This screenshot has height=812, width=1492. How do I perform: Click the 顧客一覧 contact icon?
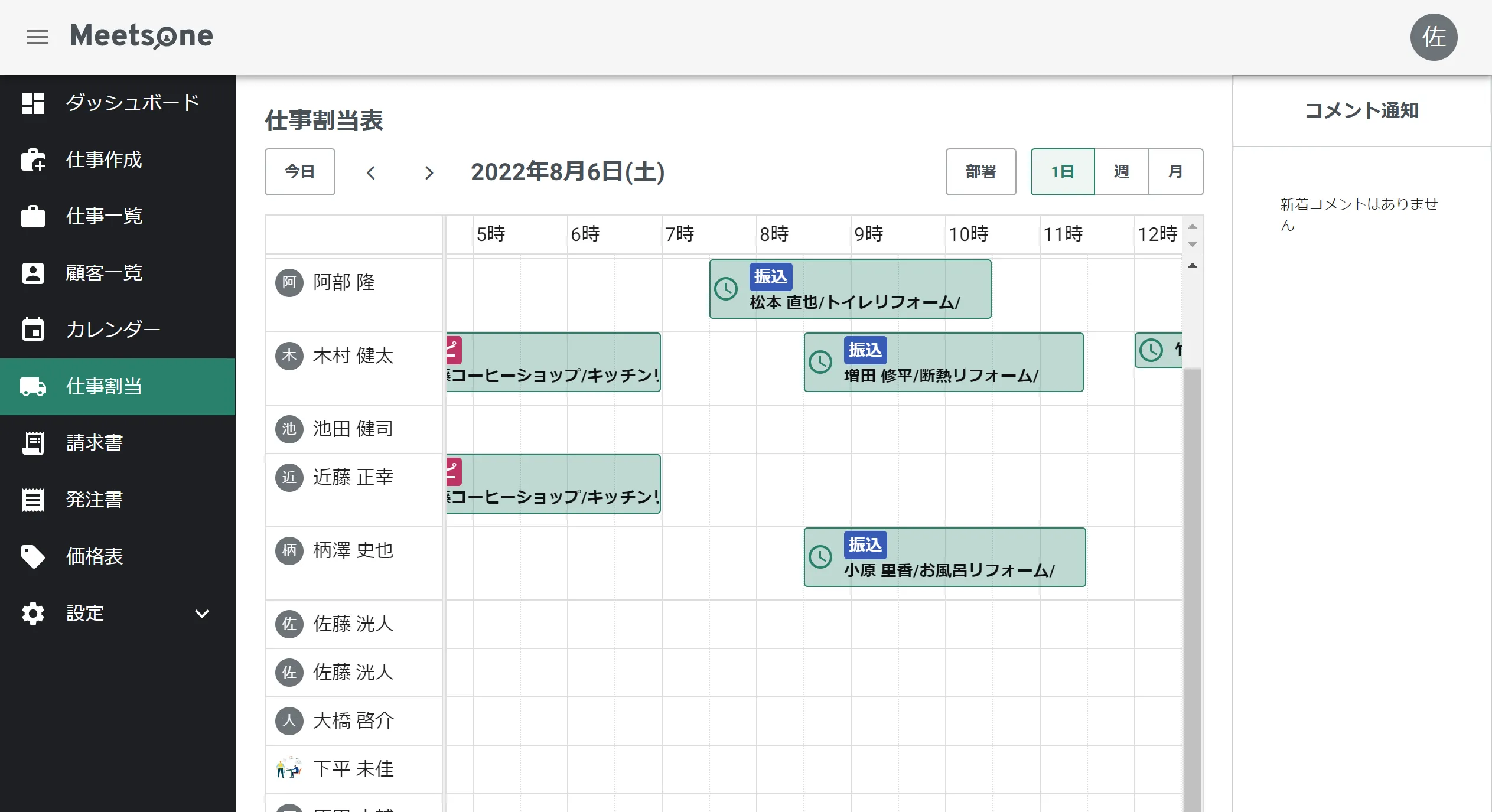(x=33, y=273)
